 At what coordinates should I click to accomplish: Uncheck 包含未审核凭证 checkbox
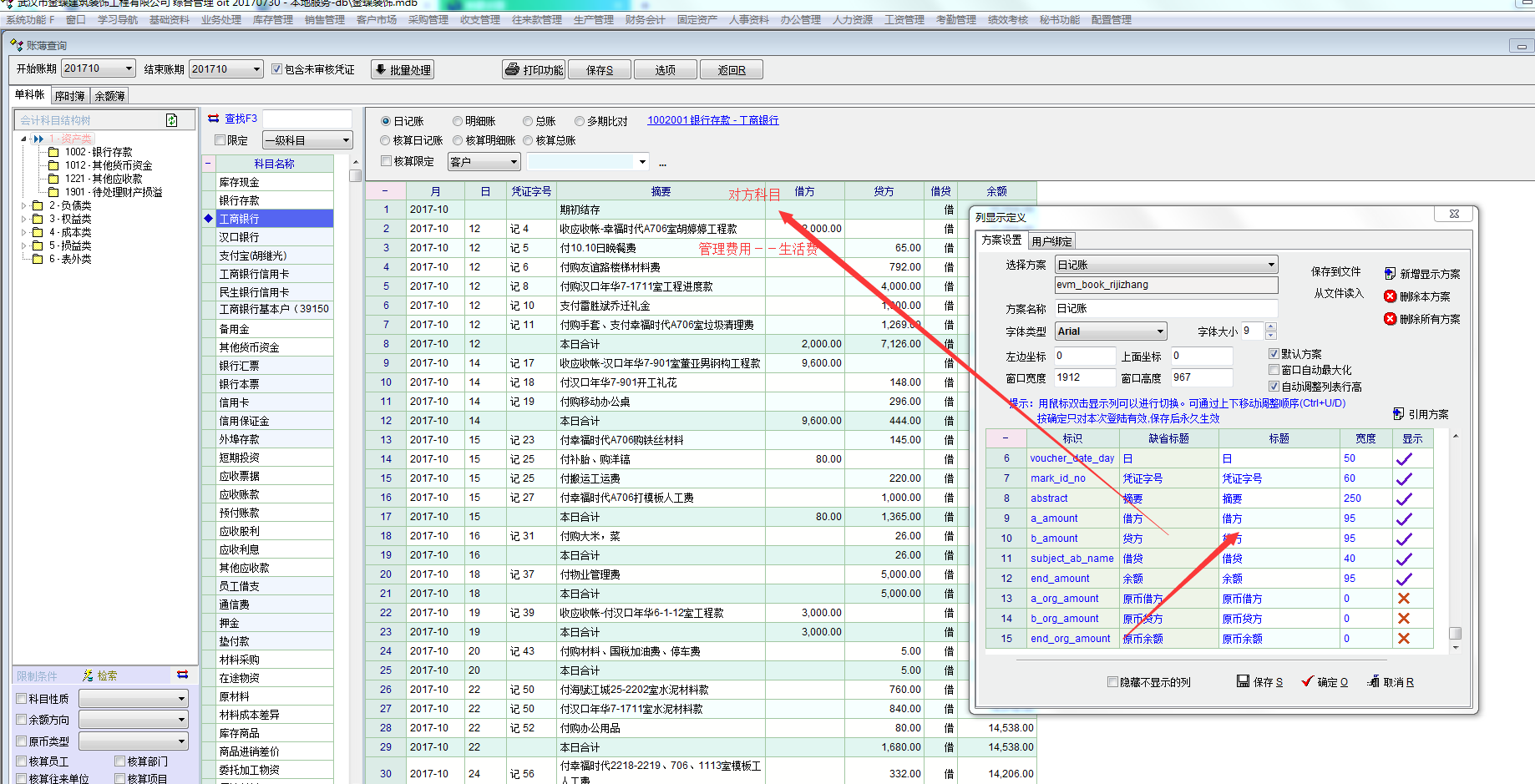pos(276,69)
